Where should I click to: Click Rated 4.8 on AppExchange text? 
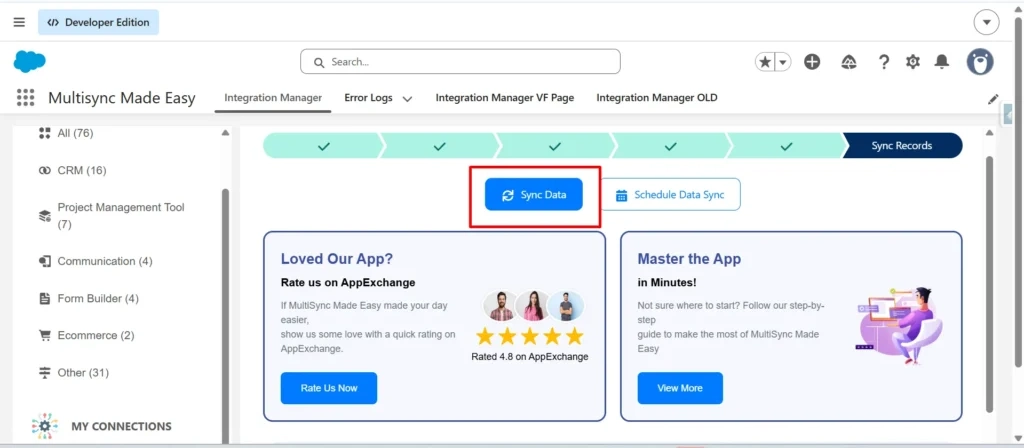pyautogui.click(x=530, y=357)
